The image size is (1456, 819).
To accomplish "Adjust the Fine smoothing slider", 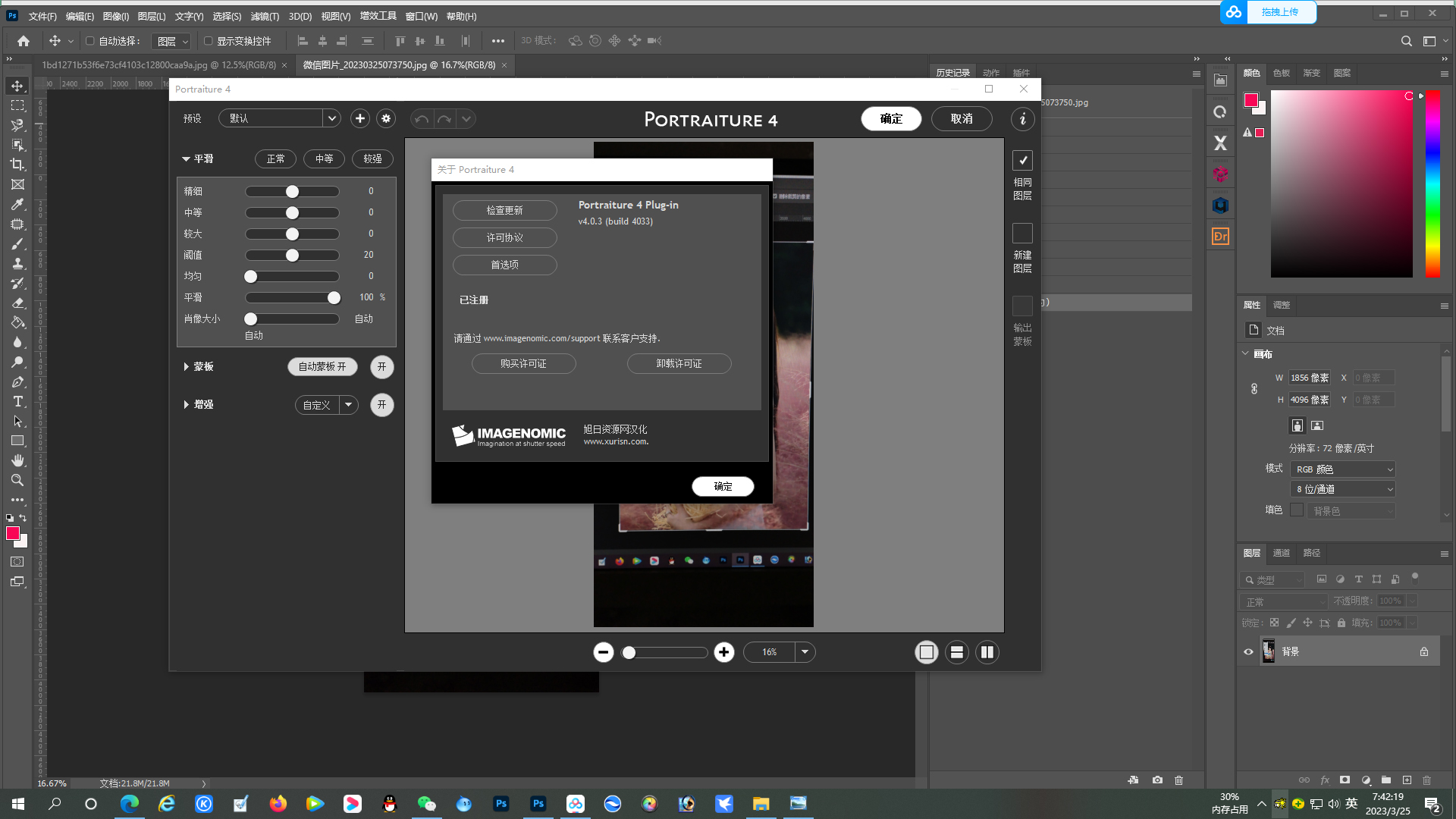I will point(292,192).
